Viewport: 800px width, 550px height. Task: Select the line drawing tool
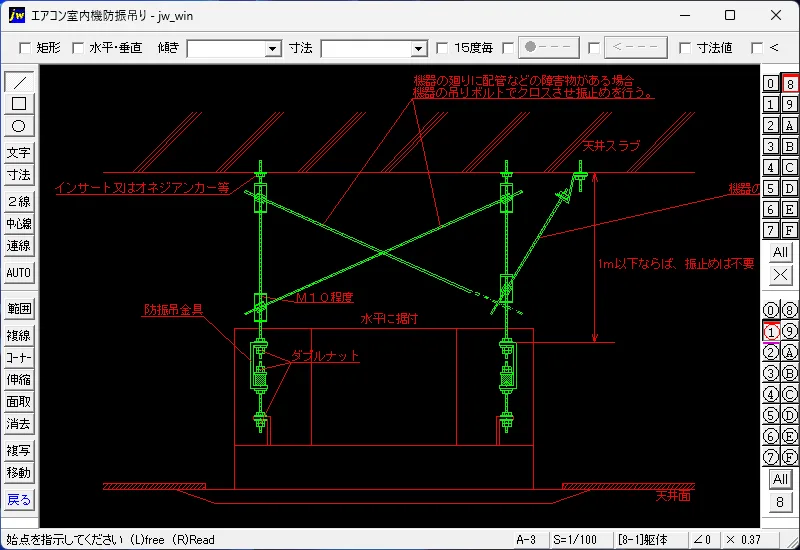19,82
